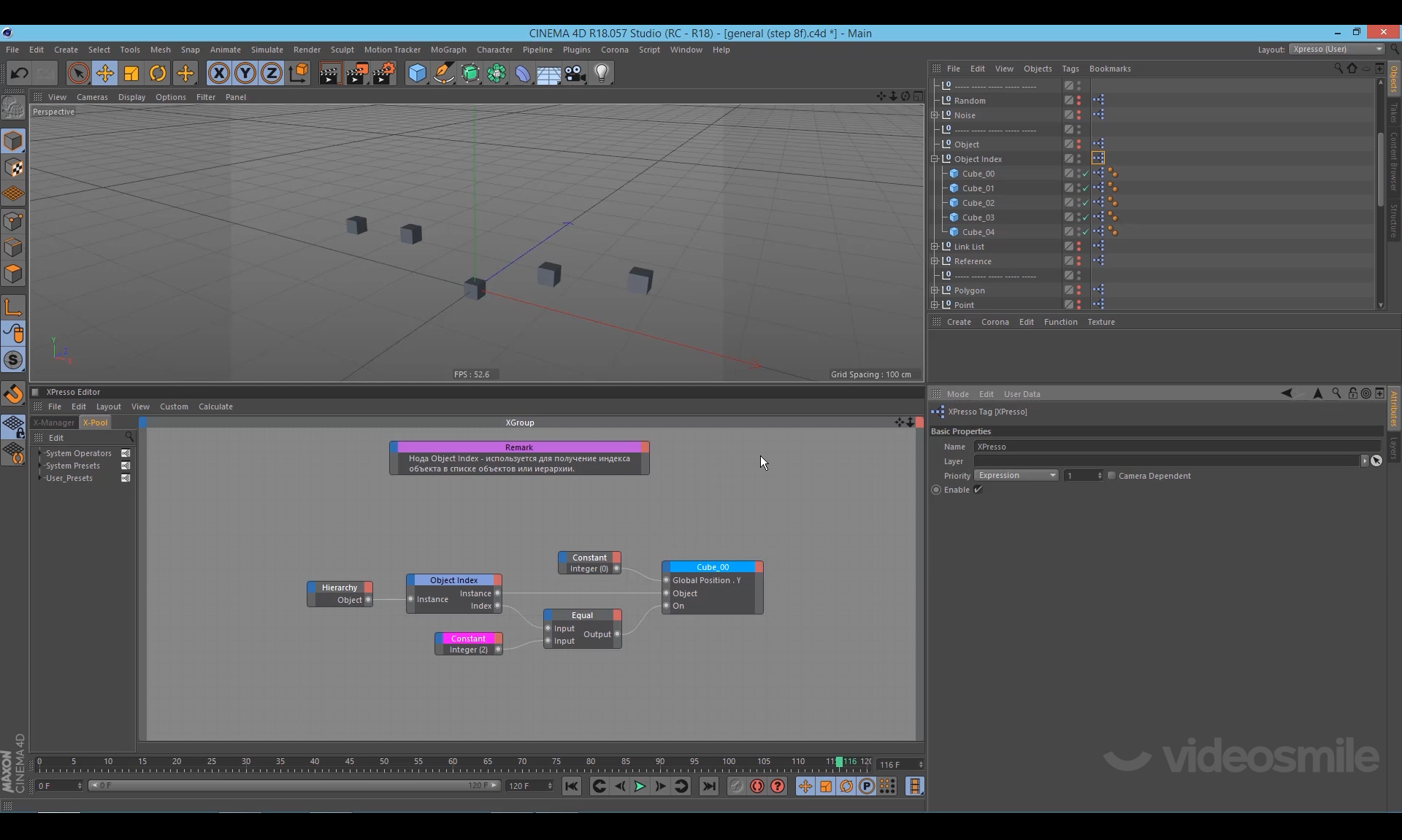1402x840 pixels.
Task: Open the Calculate menu in XPresso Editor
Action: [215, 406]
